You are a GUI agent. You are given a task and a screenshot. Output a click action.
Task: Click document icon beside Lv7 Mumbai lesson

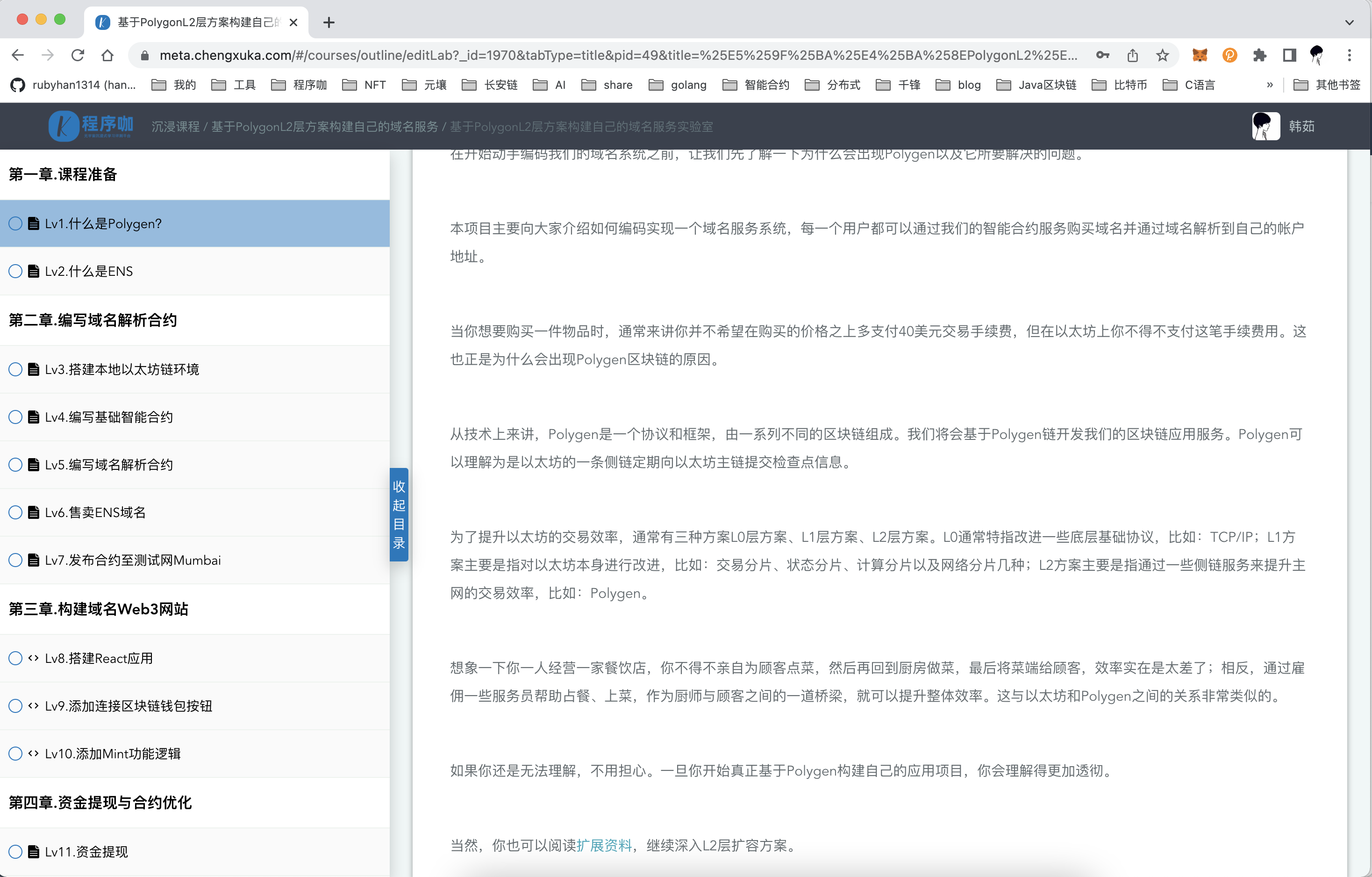[x=34, y=560]
